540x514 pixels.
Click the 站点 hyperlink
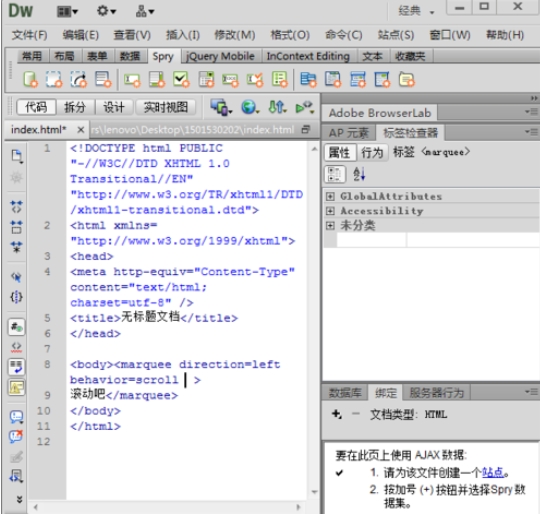click(x=493, y=472)
